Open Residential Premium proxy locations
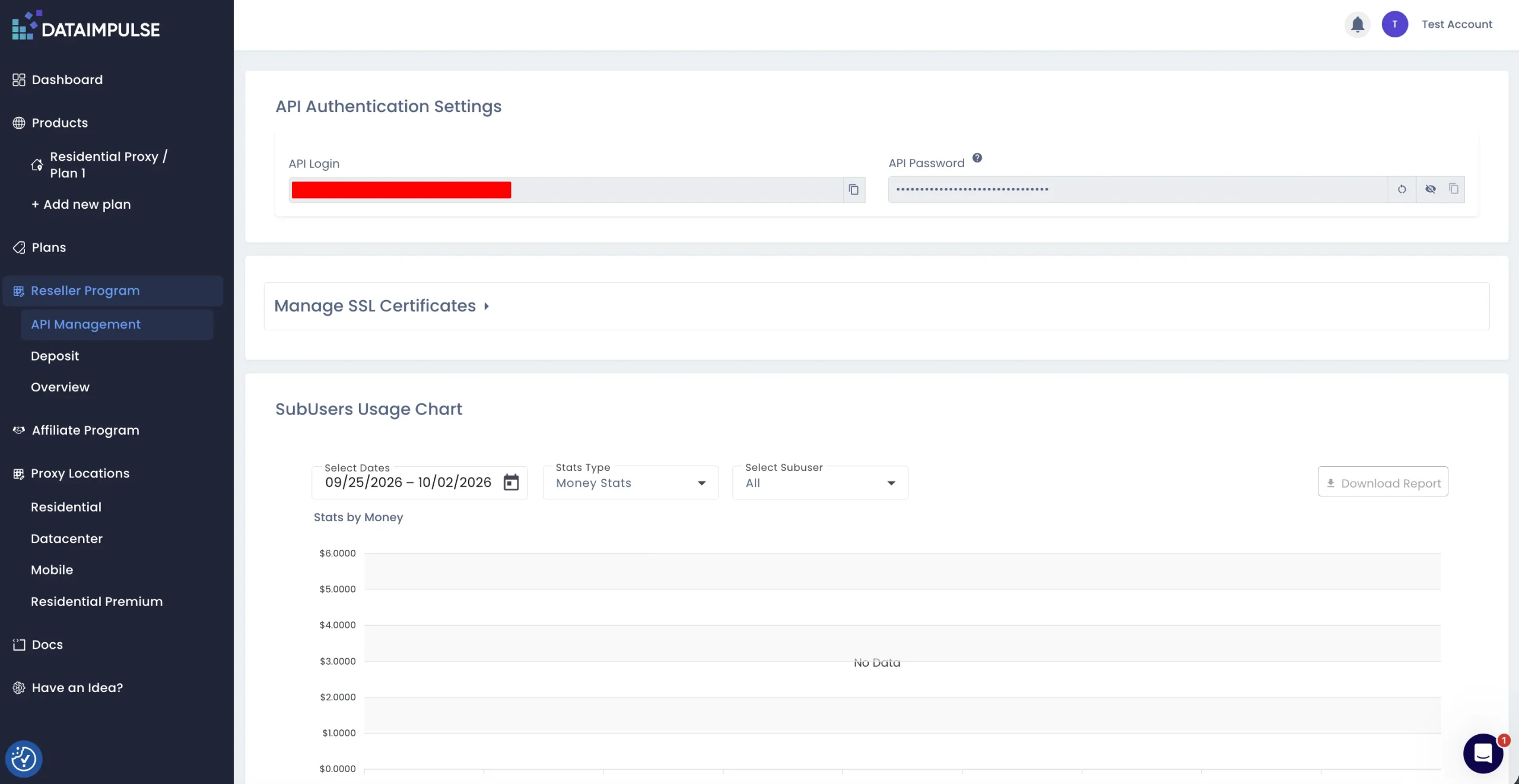Viewport: 1519px width, 784px height. click(x=97, y=601)
